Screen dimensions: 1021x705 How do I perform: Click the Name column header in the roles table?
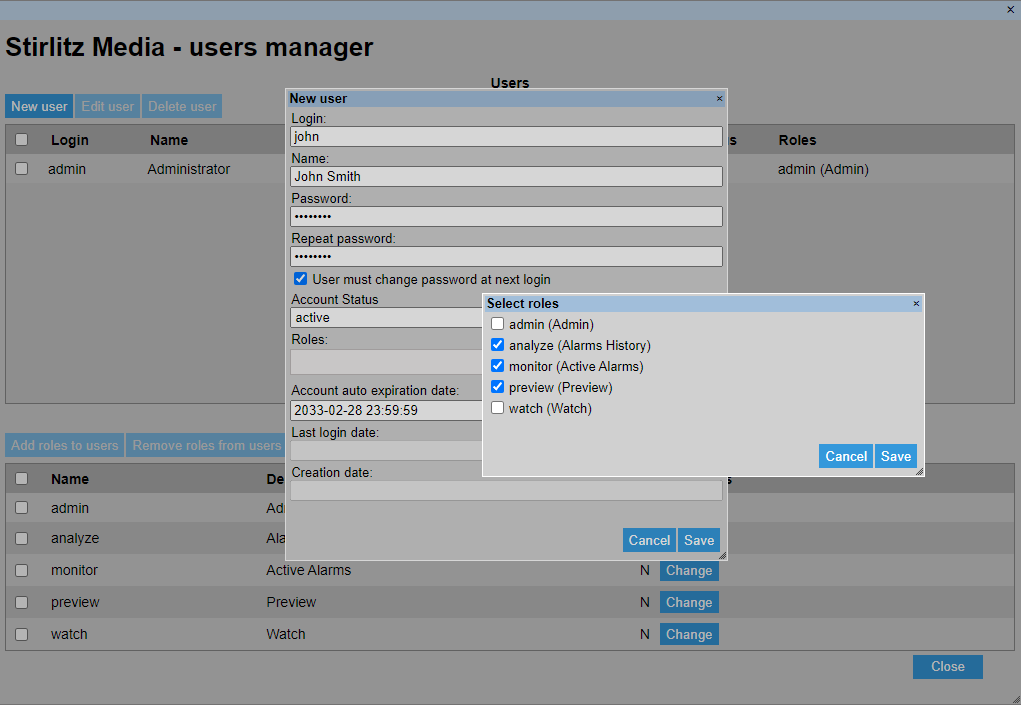point(70,479)
